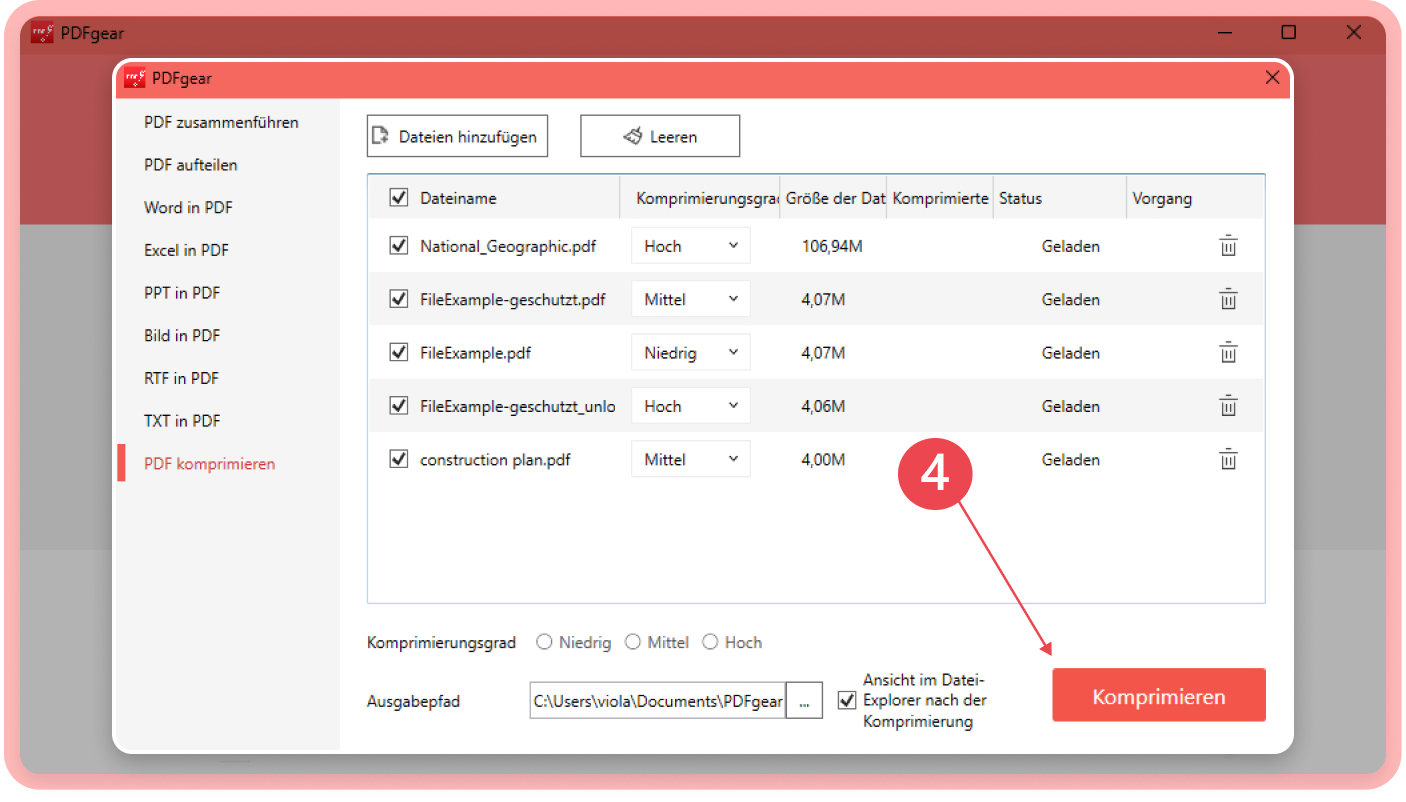Choose Excel in PDF option
Screen dimensions: 1406x802
click(186, 250)
